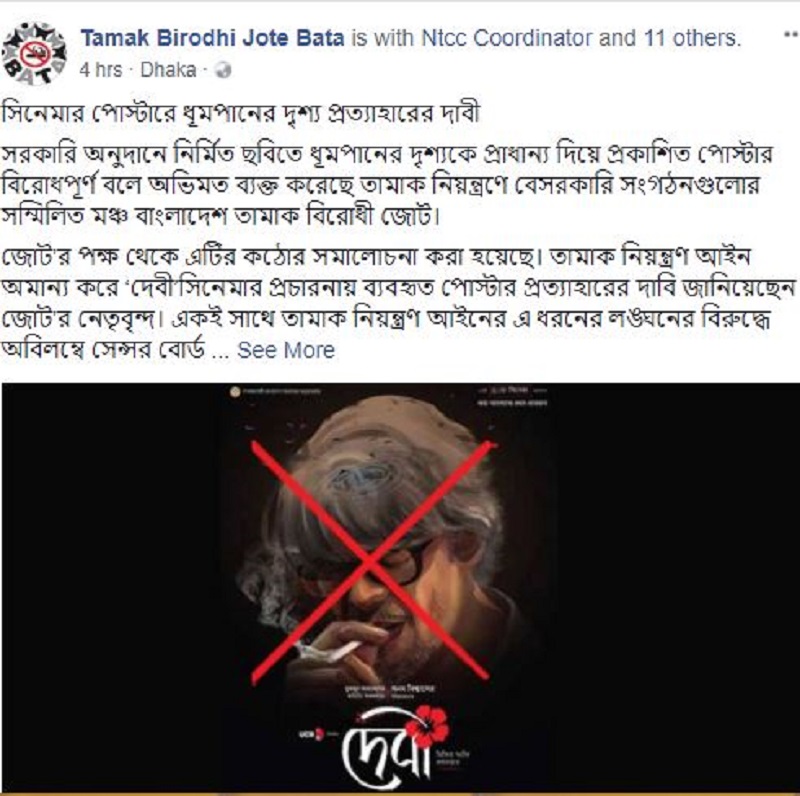The image size is (800, 796).
Task: Open Tamak Birodhi Jote Bata profile picture
Action: [34, 53]
